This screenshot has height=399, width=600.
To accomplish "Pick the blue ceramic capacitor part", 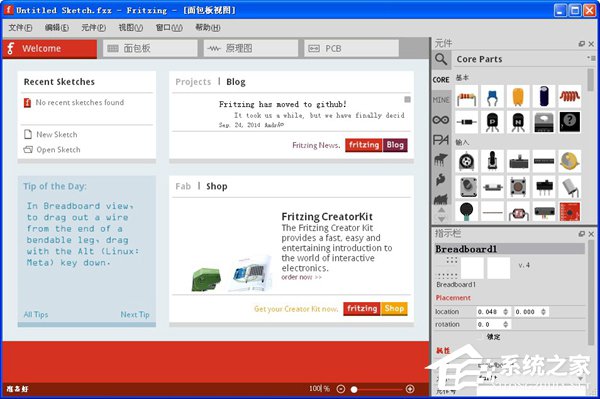I will pos(492,96).
